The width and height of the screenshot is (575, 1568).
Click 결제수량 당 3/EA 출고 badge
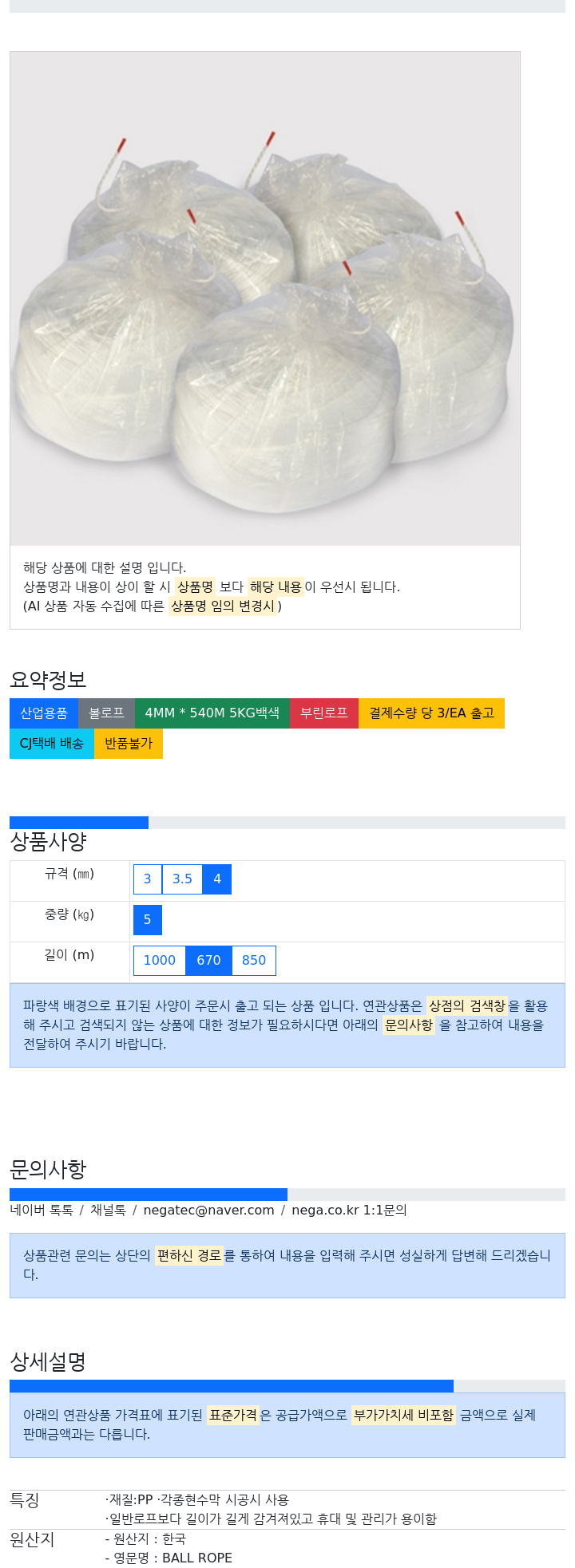[x=431, y=713]
